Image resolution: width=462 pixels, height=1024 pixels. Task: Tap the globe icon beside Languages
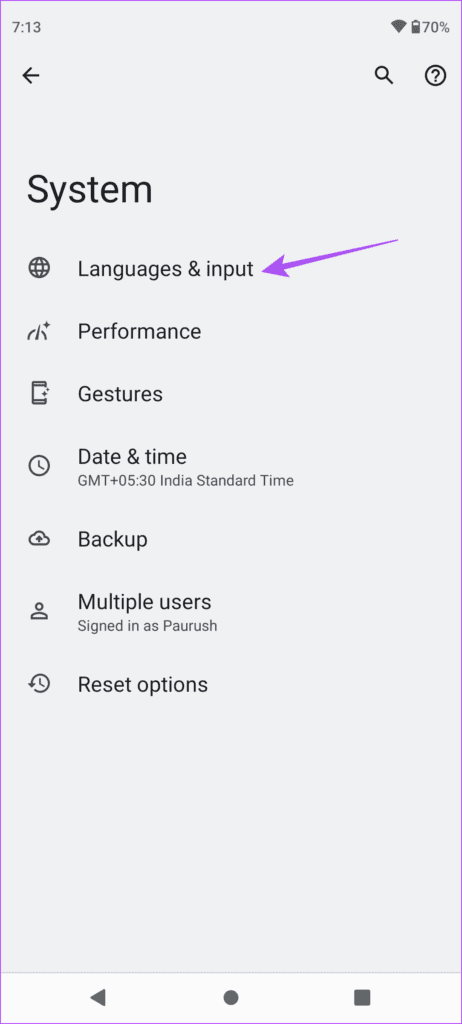point(39,268)
